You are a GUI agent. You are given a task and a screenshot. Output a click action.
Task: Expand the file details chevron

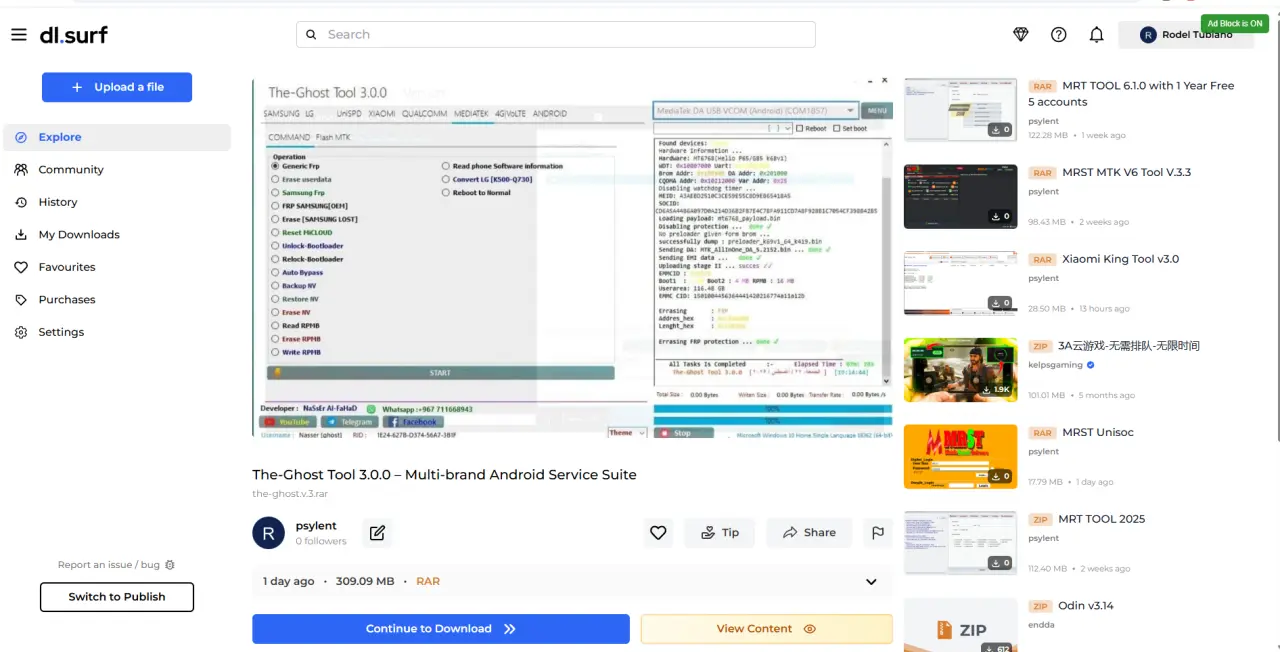click(871, 582)
